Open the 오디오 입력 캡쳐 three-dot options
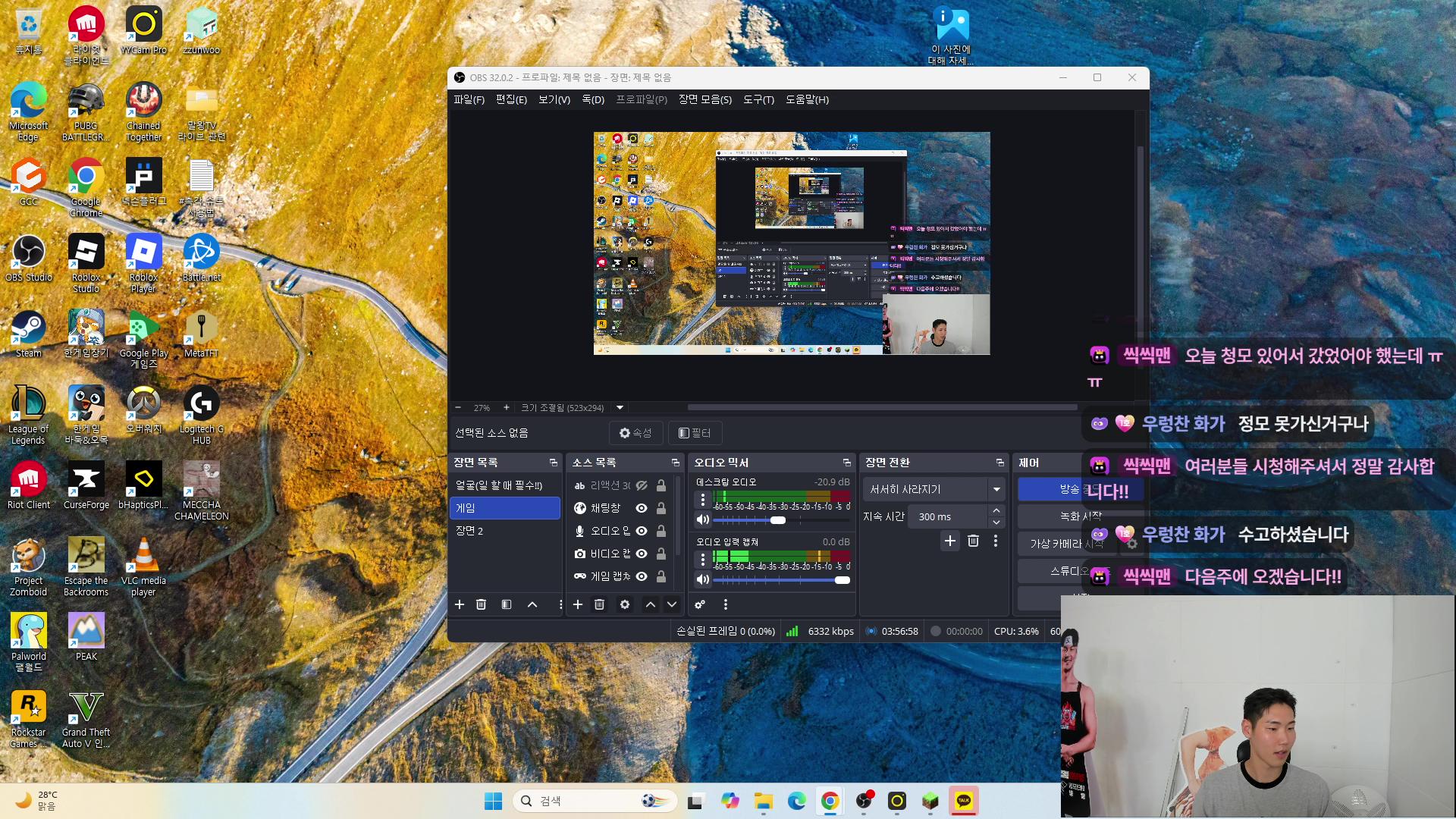The height and width of the screenshot is (819, 1456). tap(703, 560)
